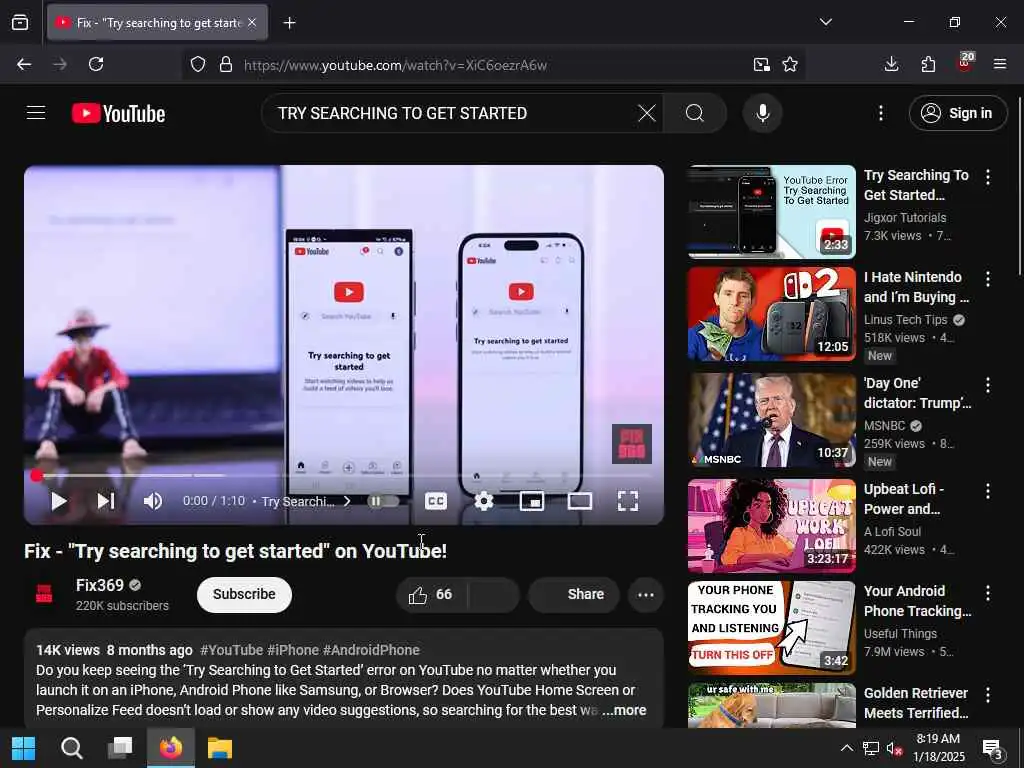Like the video with 66 likes

431,594
